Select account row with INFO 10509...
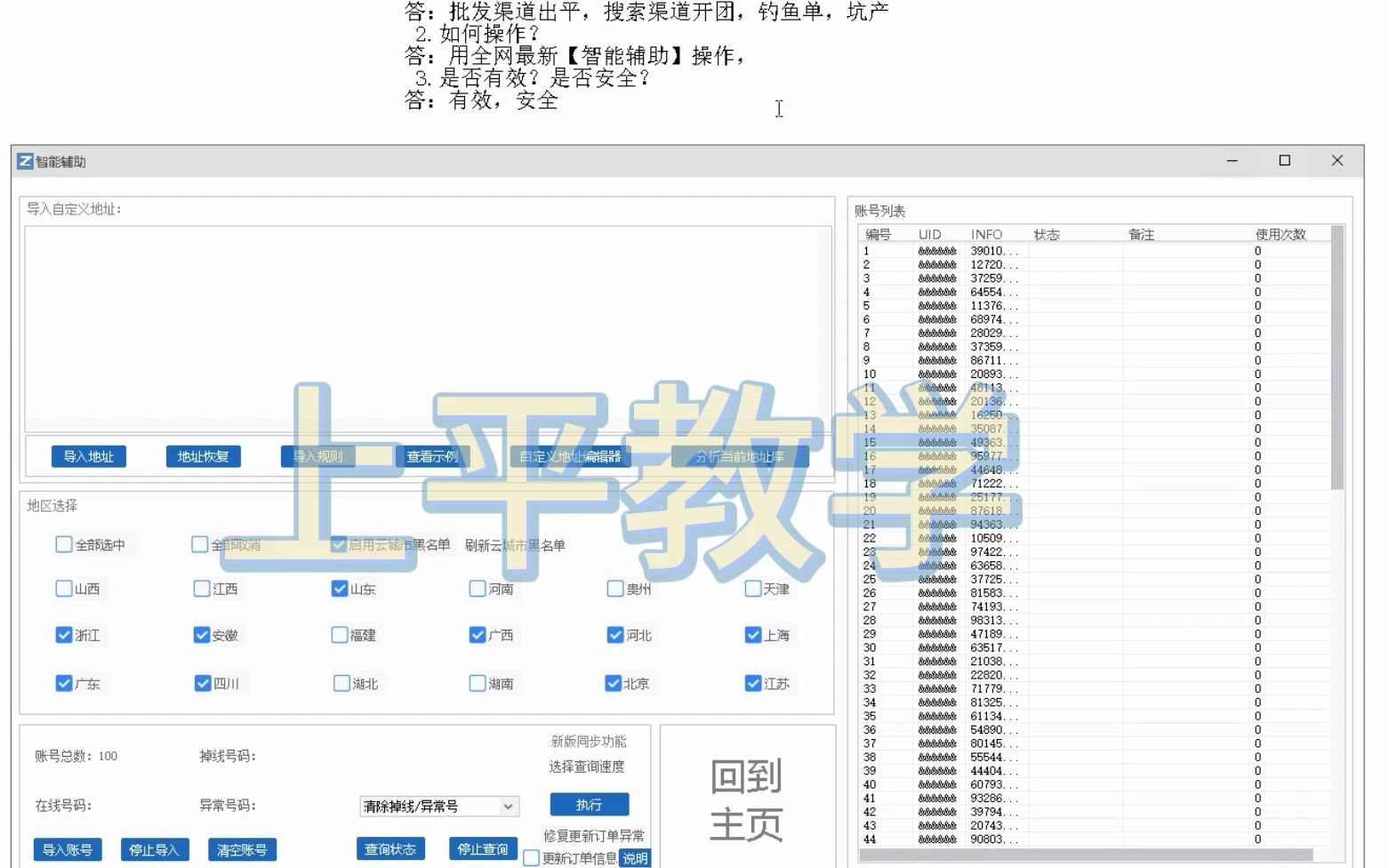The width and height of the screenshot is (1389, 868). click(x=1095, y=538)
